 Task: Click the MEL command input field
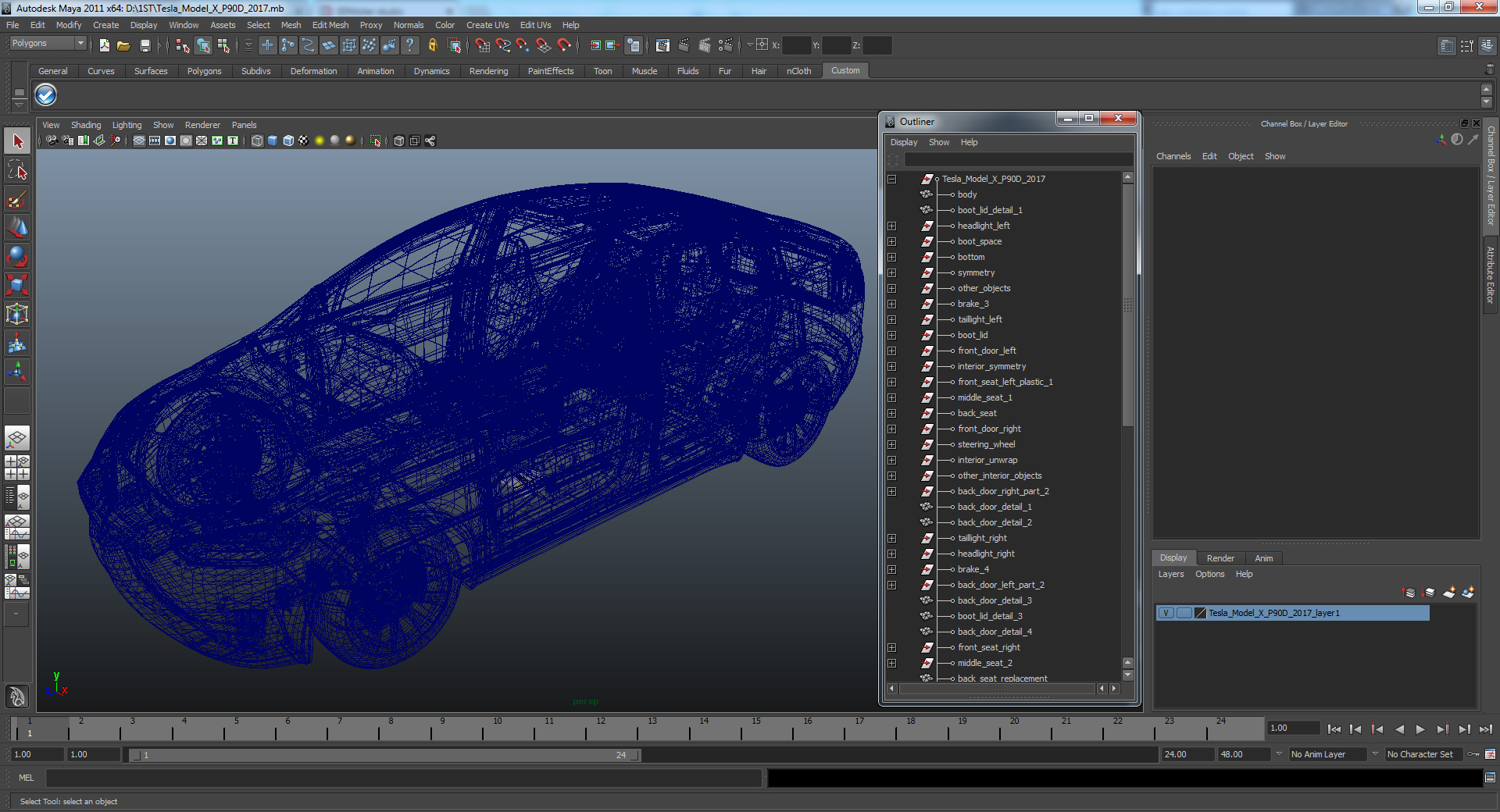click(x=403, y=778)
